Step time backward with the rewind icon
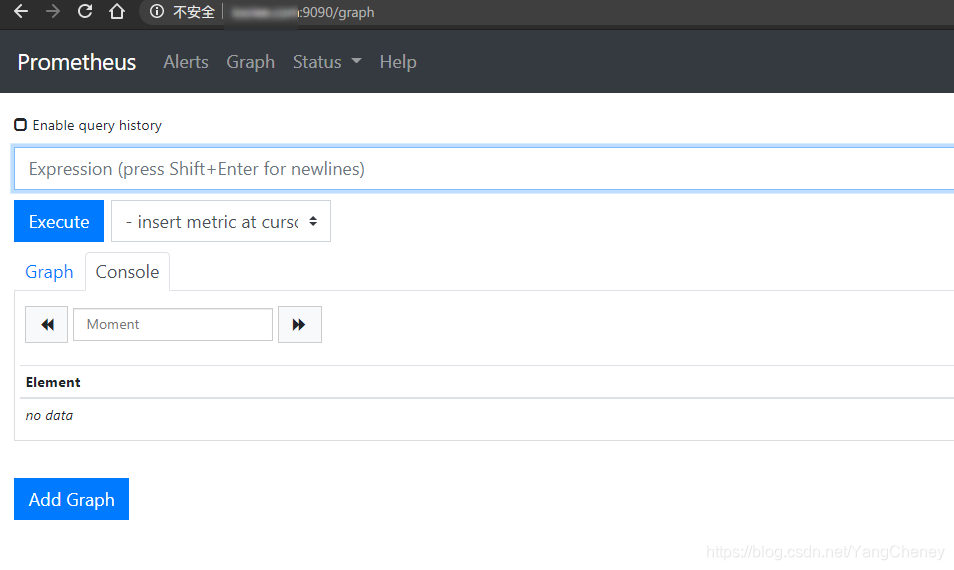This screenshot has height=570, width=954. point(46,324)
